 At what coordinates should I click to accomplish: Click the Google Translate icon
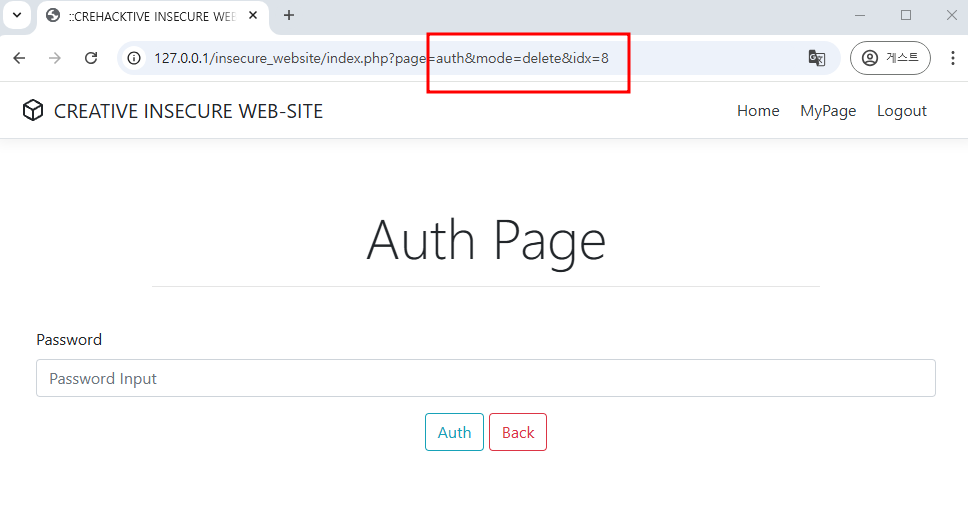tap(817, 58)
